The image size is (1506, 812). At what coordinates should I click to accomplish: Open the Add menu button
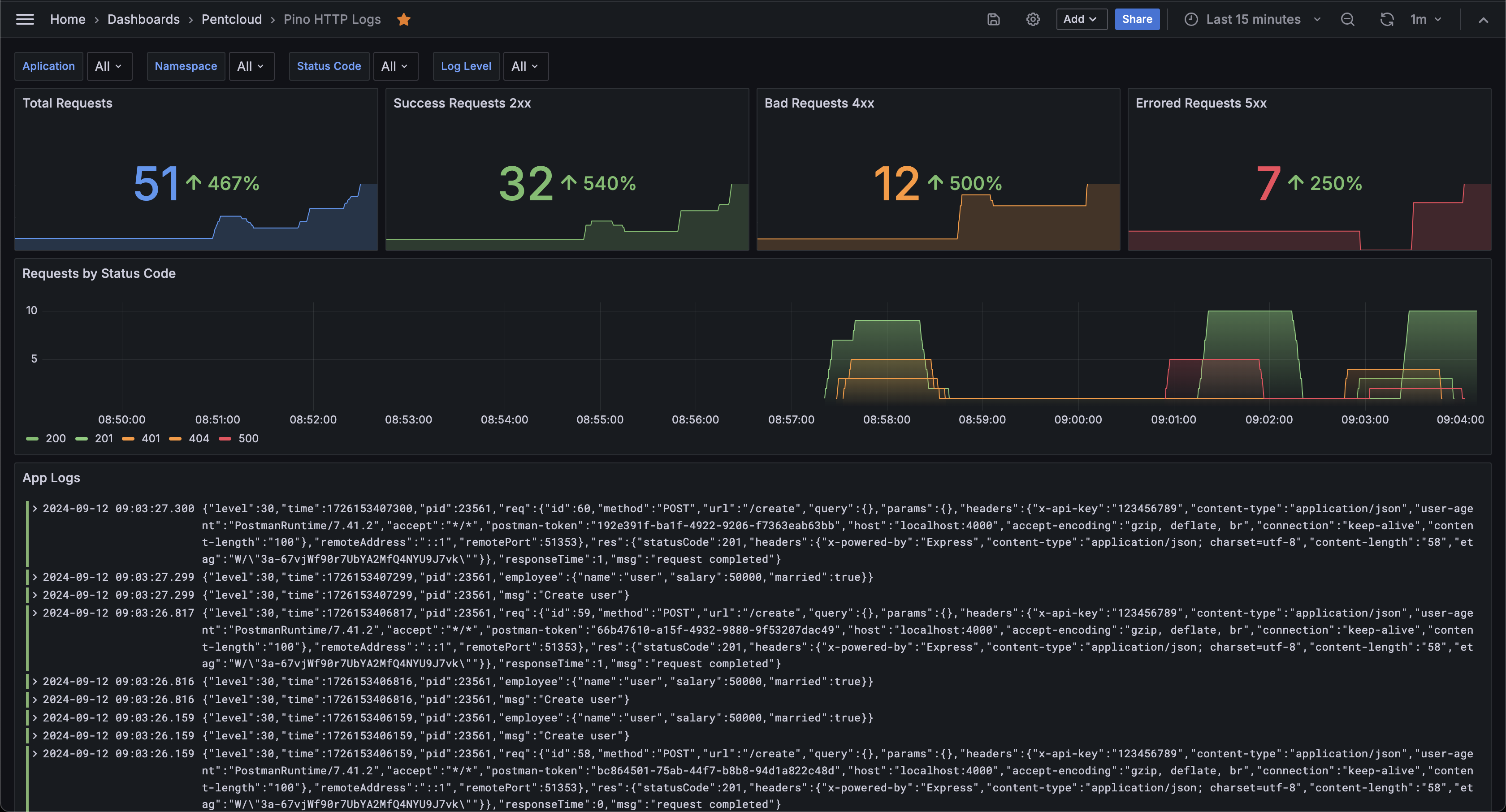click(1080, 19)
